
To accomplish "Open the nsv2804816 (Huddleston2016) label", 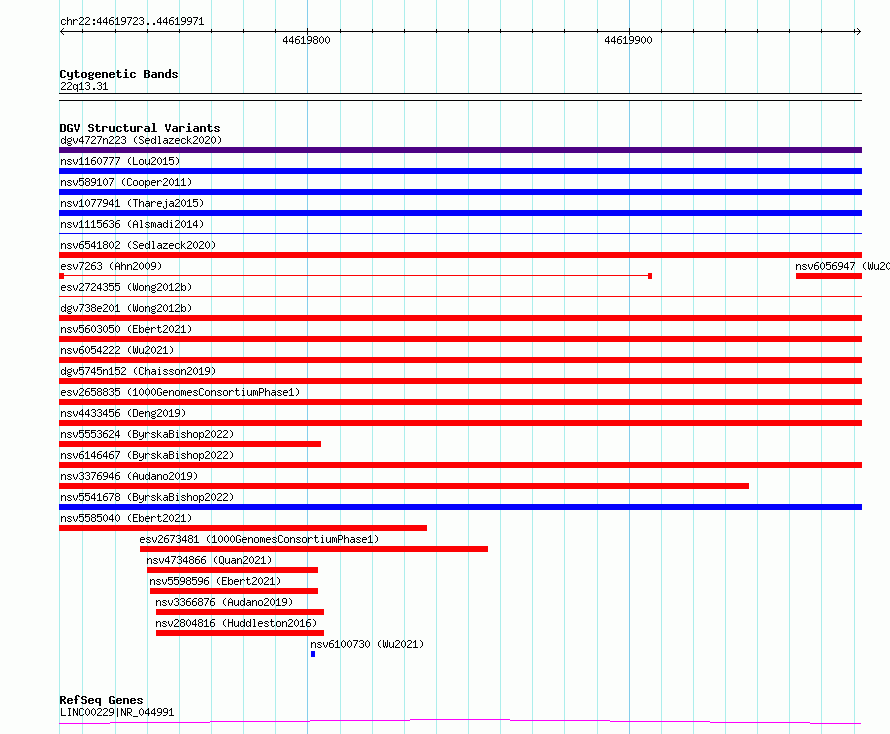I will point(236,623).
